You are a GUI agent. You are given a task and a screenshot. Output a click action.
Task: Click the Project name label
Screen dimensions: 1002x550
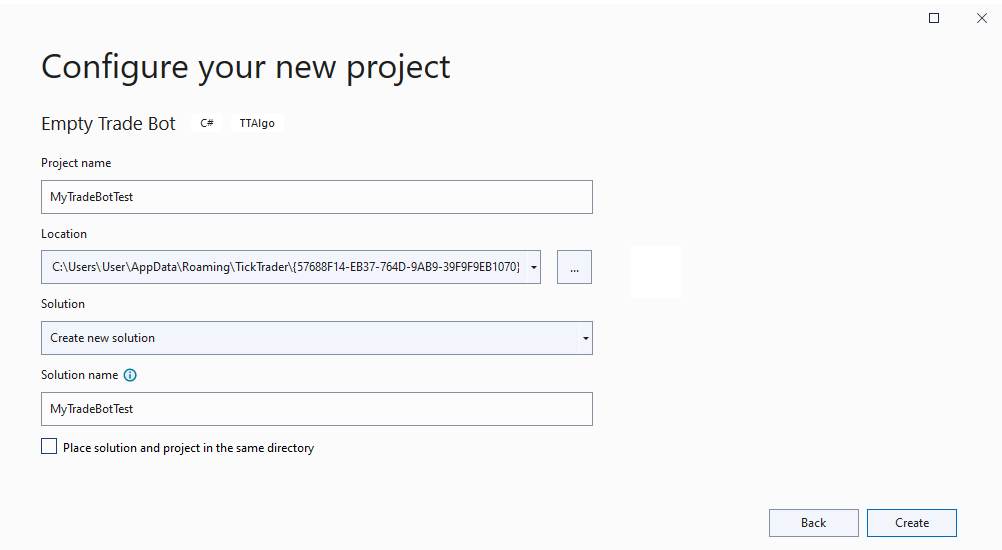click(76, 163)
